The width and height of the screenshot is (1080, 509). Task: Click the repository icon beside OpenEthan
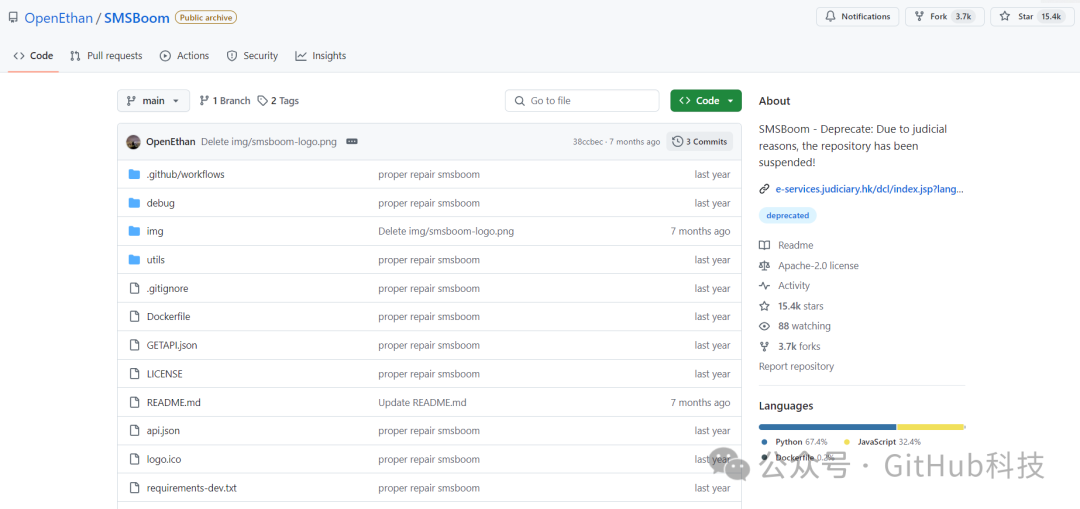(x=12, y=17)
